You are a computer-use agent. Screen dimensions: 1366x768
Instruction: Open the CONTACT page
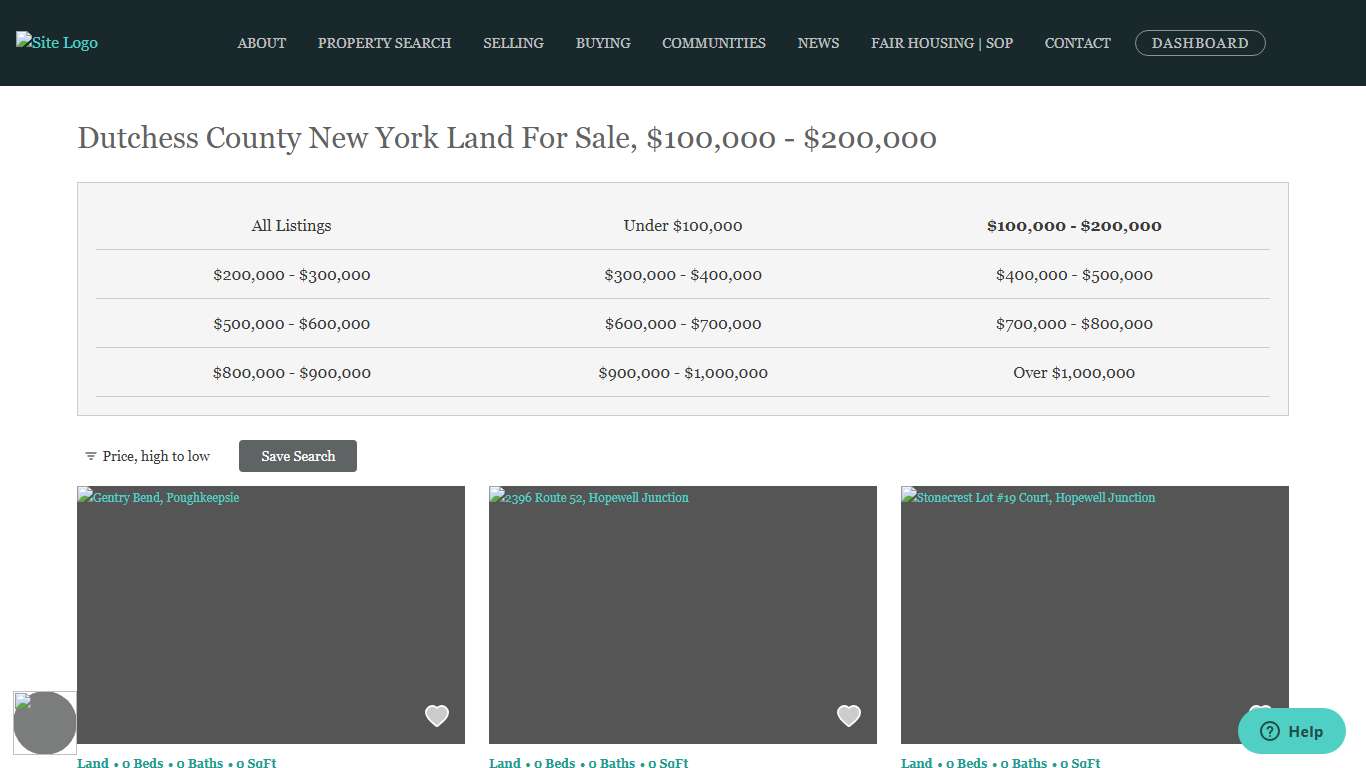pos(1077,43)
